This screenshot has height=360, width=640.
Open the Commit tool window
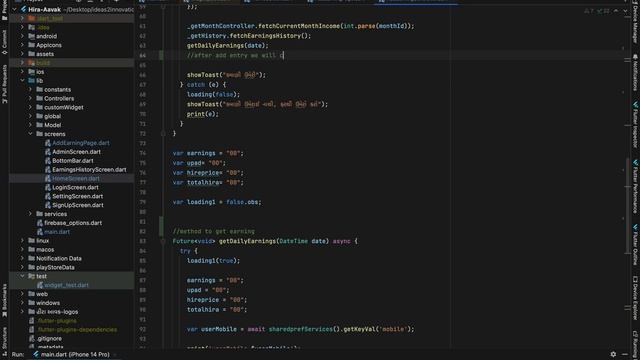click(x=4, y=42)
